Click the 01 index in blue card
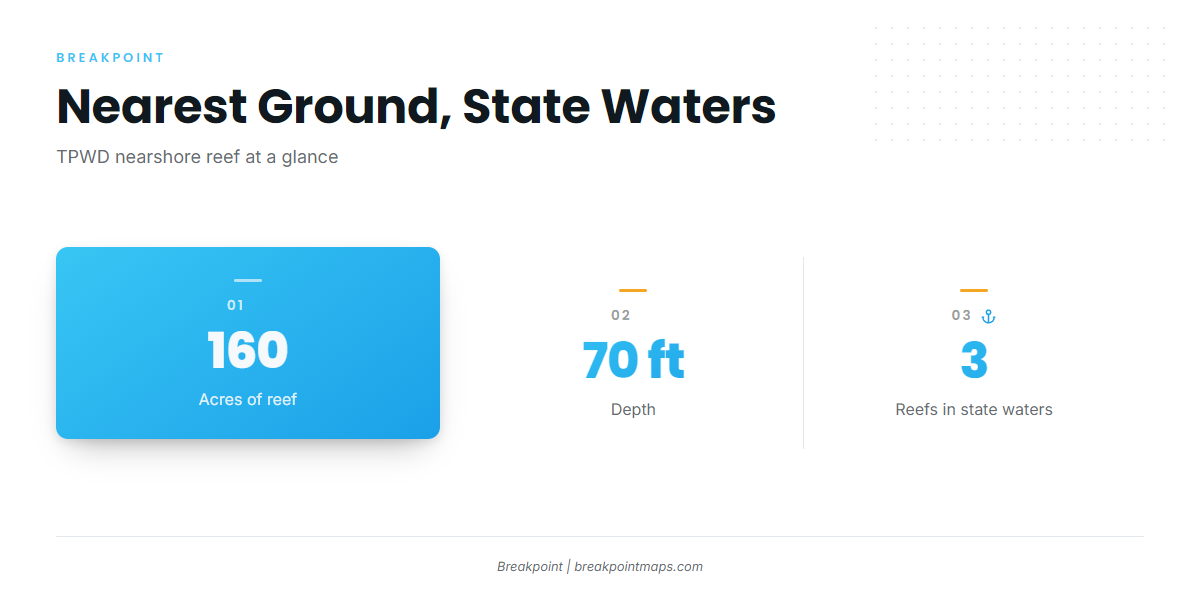This screenshot has width=1200, height=600. coord(236,305)
